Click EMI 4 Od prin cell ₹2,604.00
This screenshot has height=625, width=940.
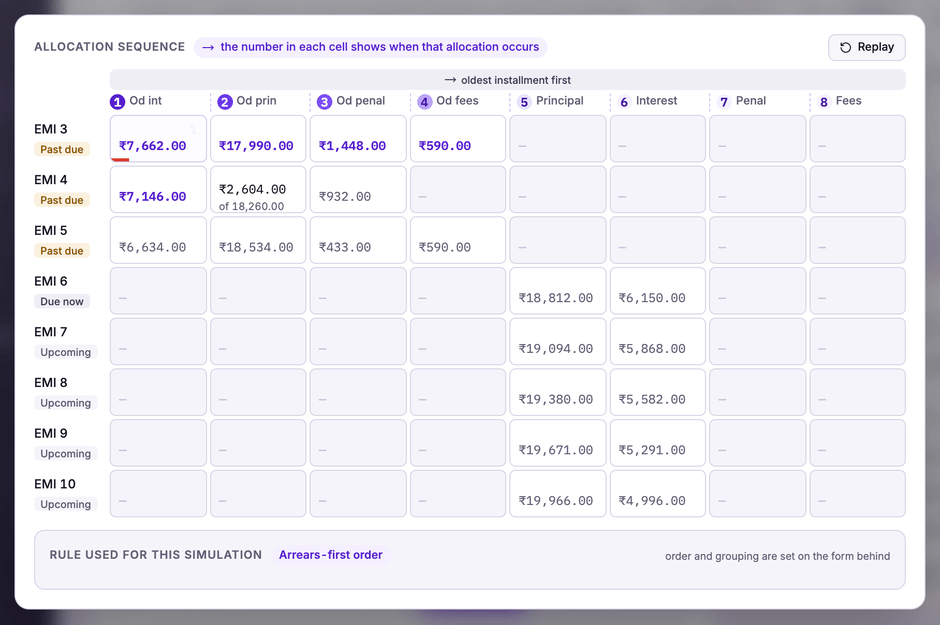(x=258, y=189)
